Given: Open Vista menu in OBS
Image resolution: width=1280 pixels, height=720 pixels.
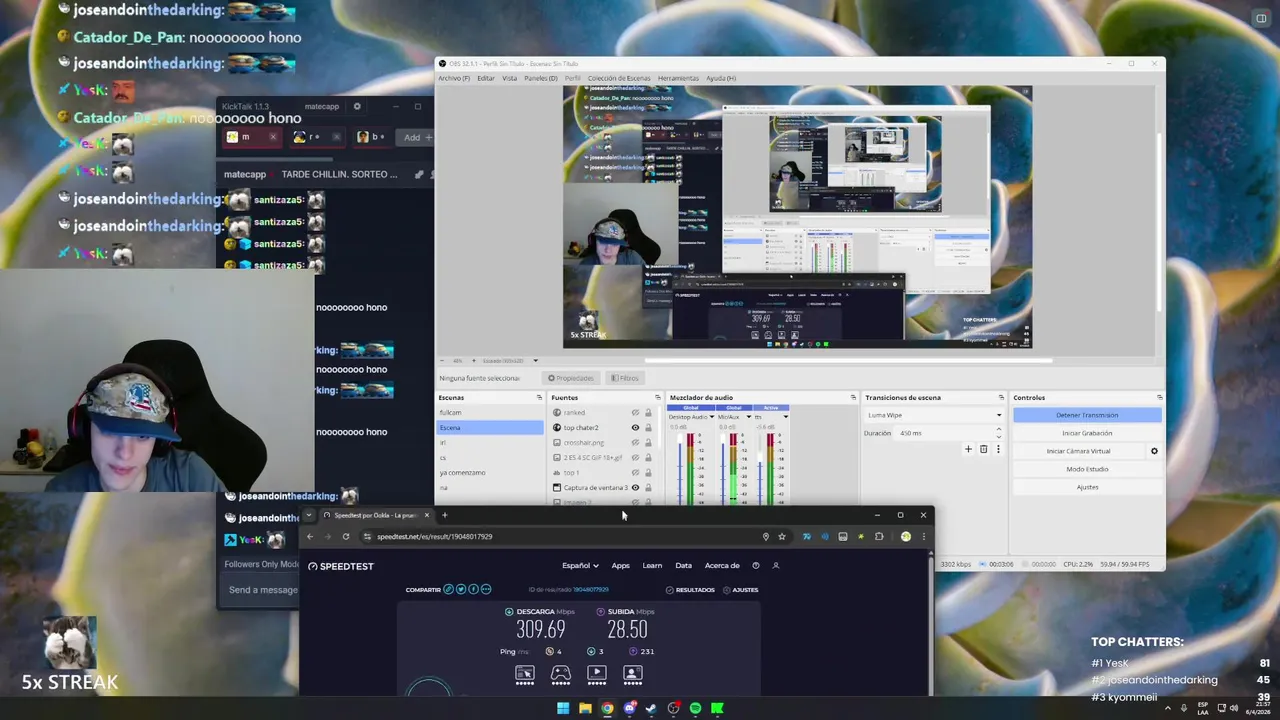Looking at the screenshot, I should coord(510,78).
